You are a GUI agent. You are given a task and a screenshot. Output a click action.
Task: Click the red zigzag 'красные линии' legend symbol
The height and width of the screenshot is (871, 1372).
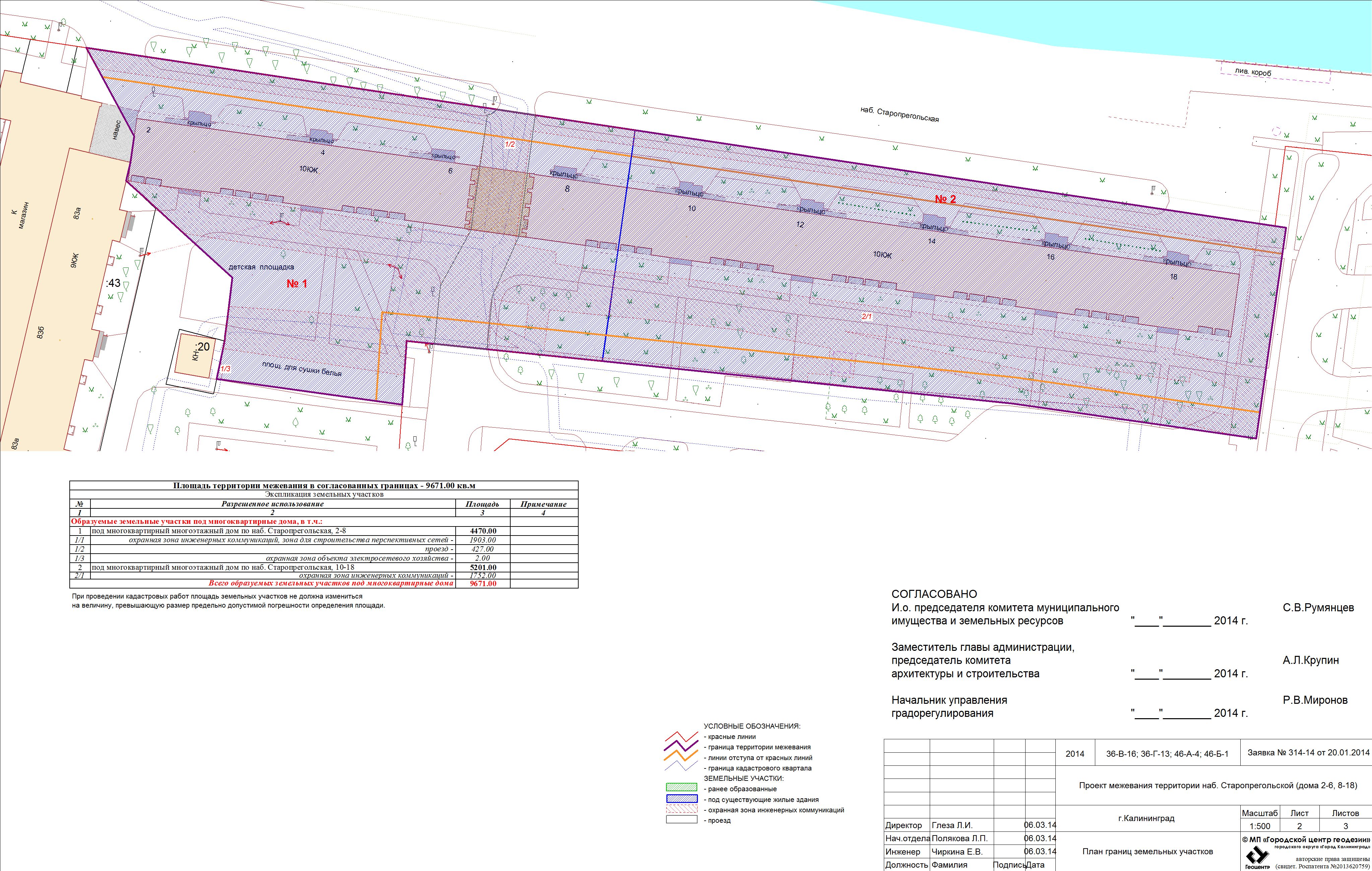pos(681,737)
